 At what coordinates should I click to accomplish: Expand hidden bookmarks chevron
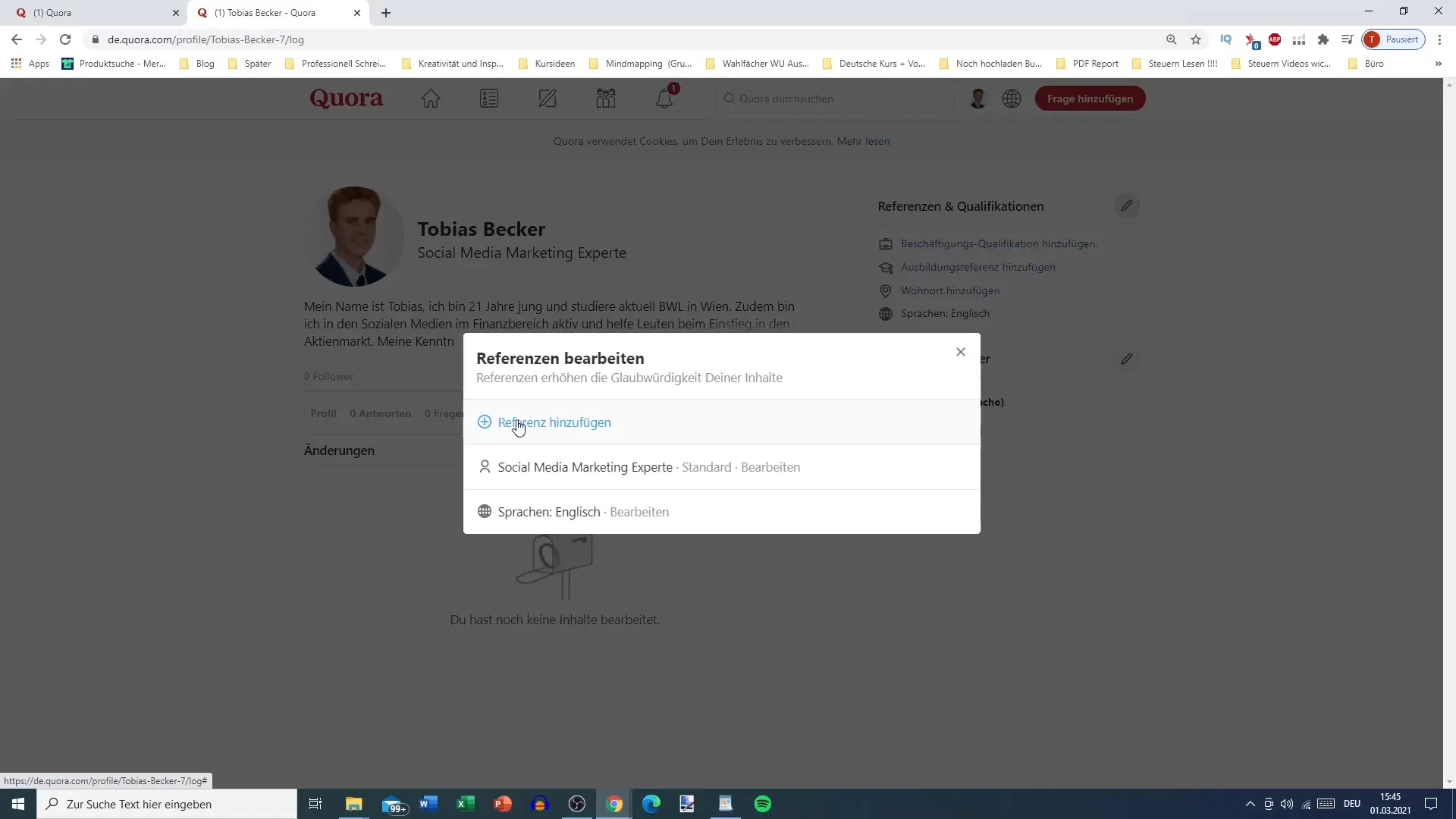pos(1438,64)
